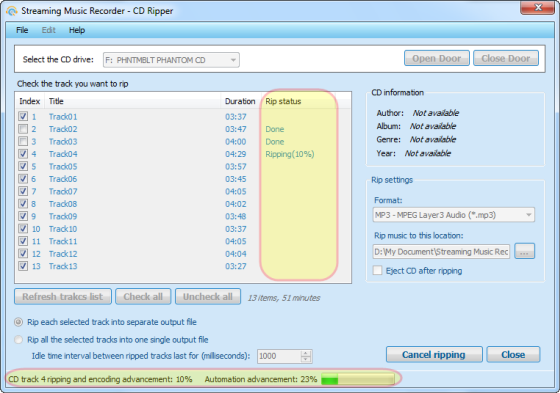This screenshot has height=393, width=560.
Task: Click the Close Door button
Action: 506,58
